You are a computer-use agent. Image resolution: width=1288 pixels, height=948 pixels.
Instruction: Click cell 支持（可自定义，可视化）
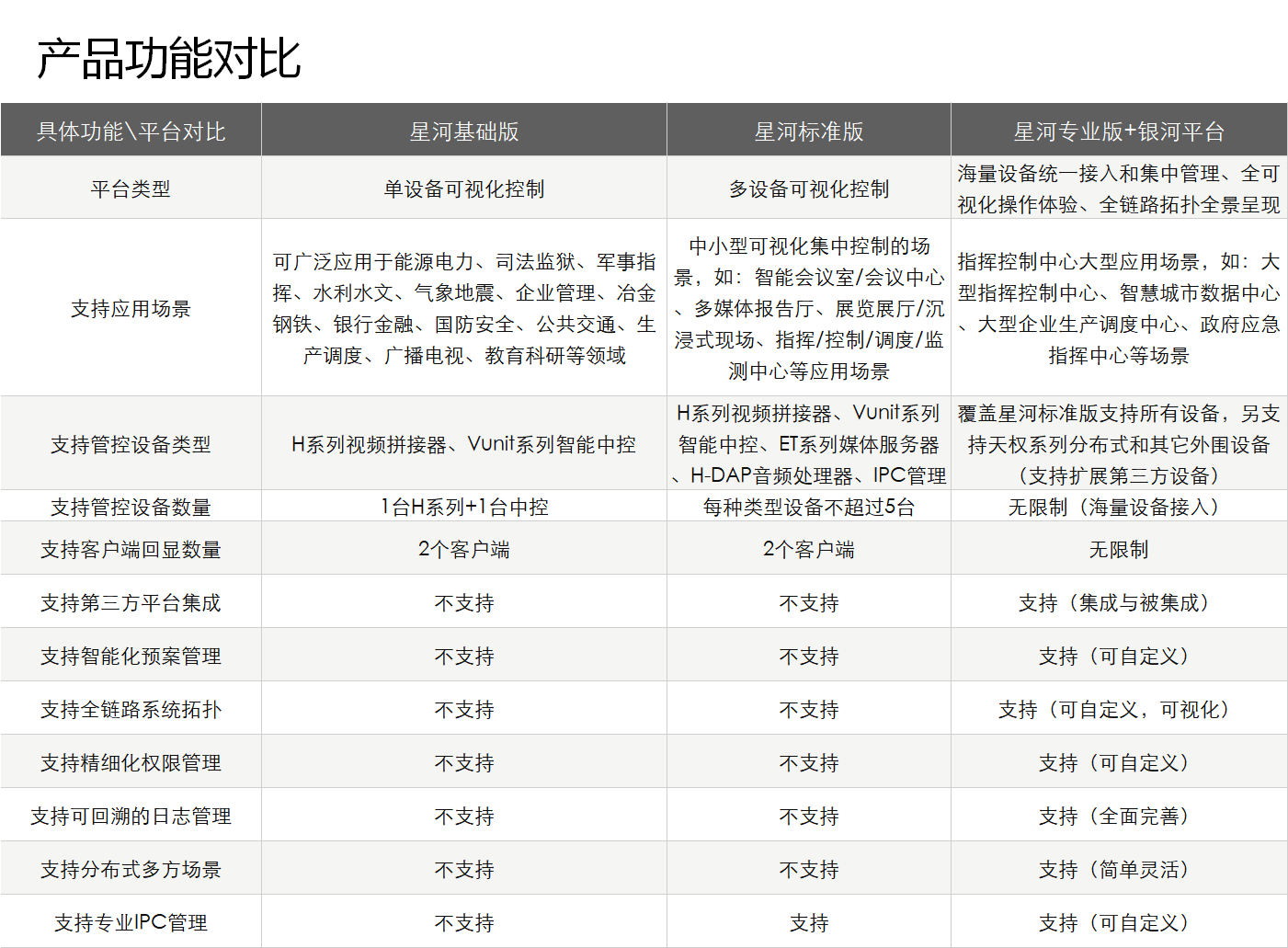(1119, 710)
